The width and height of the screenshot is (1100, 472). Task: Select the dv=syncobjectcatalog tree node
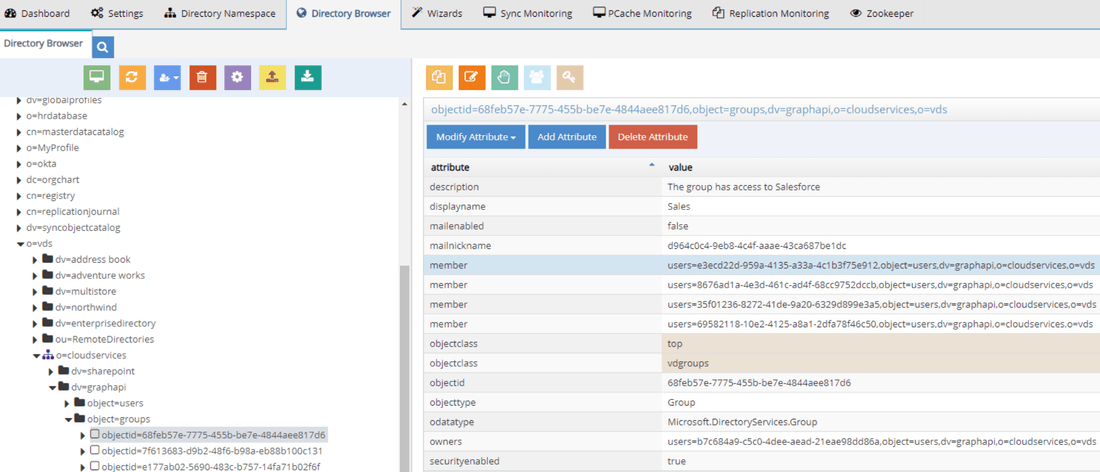click(74, 228)
